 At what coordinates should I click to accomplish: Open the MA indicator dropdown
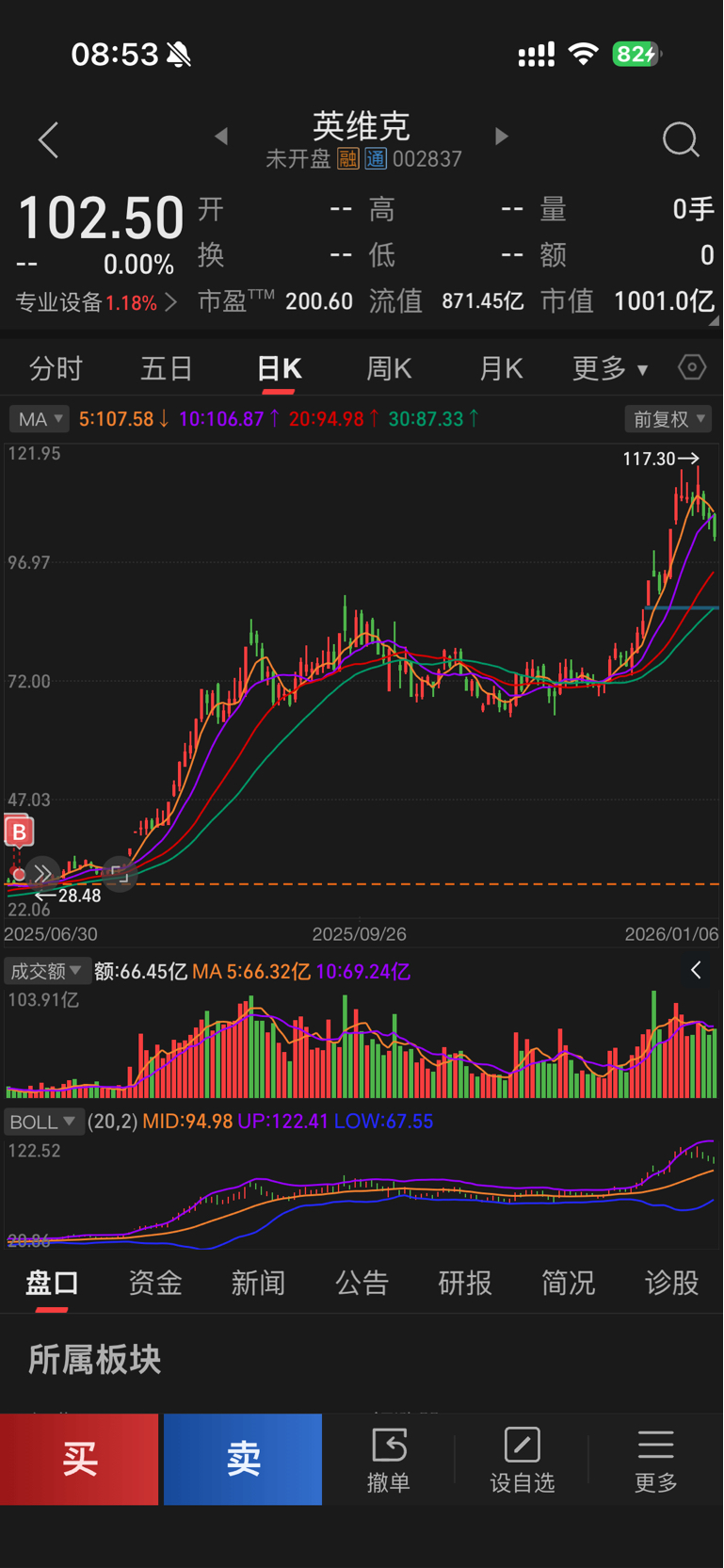point(40,419)
